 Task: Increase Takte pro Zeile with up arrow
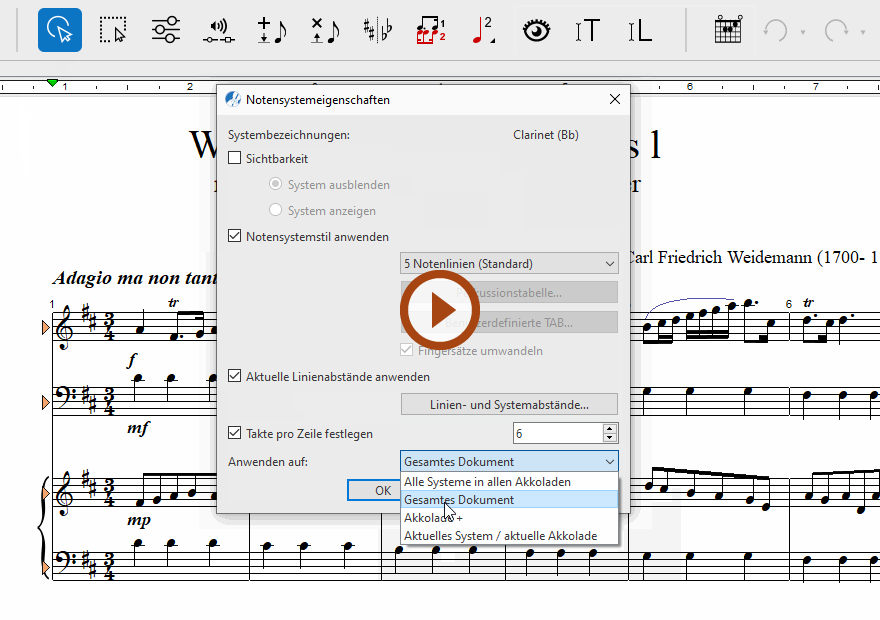point(610,428)
